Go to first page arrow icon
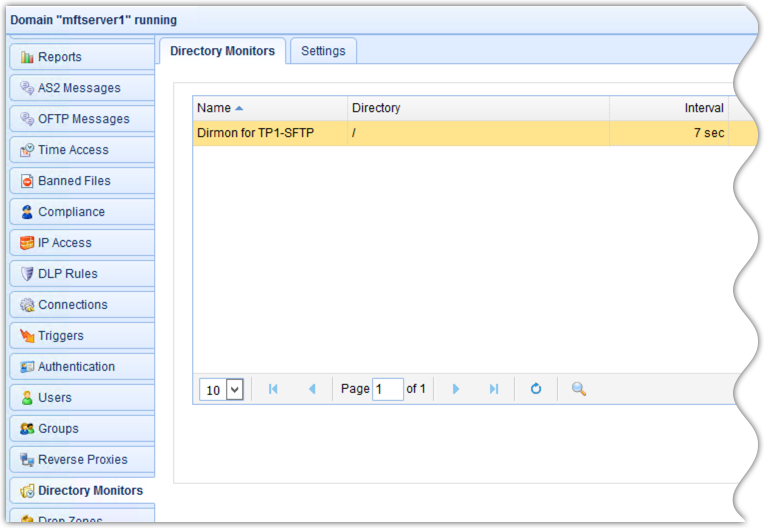 click(273, 389)
